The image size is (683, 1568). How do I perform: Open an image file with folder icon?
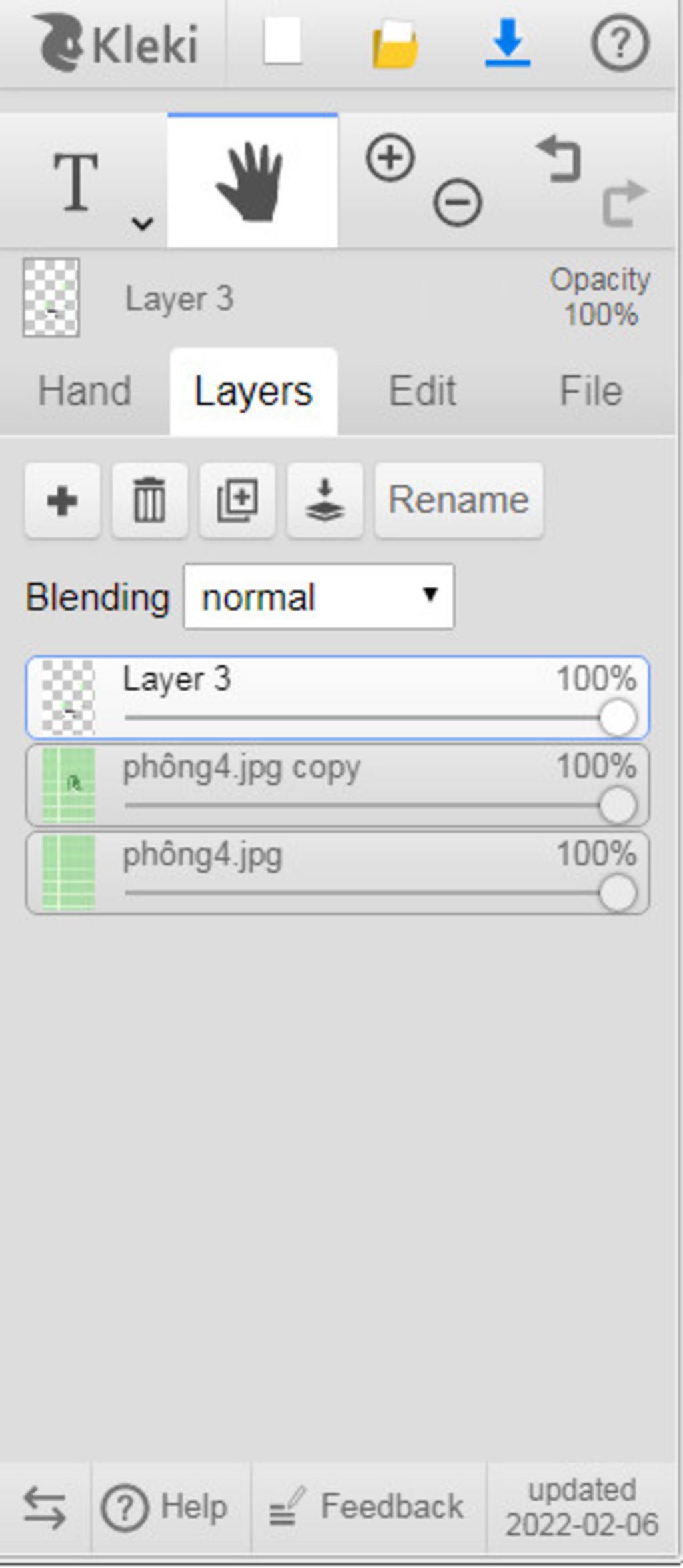click(x=395, y=44)
